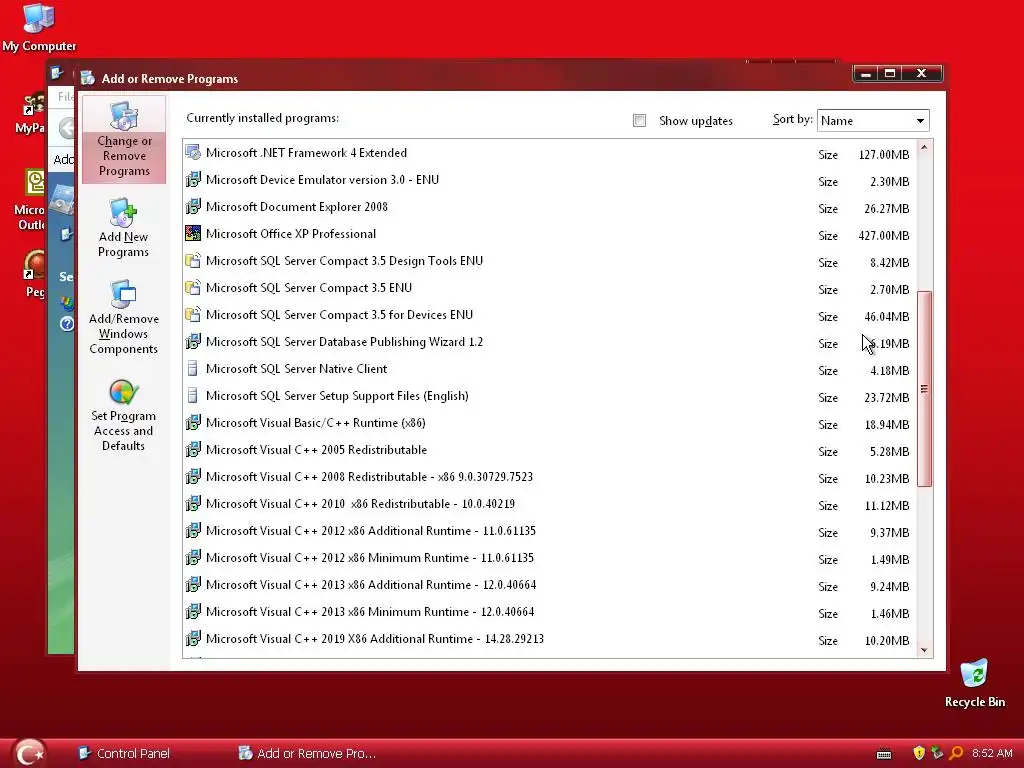Click the 2.30MB size value

[889, 182]
